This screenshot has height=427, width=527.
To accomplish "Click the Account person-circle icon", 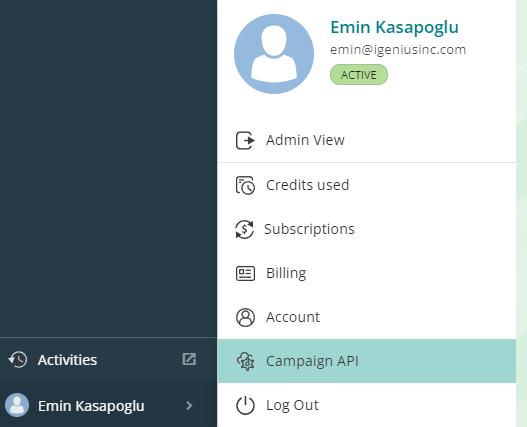I will point(245,317).
